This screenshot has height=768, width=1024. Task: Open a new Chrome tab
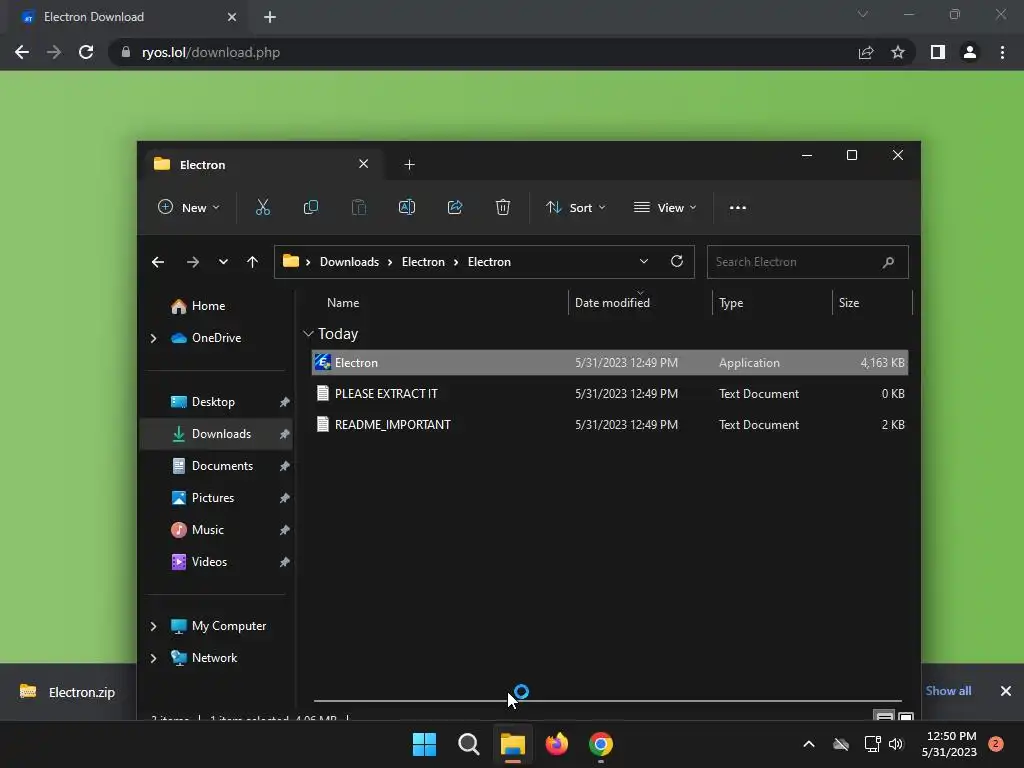pos(270,17)
